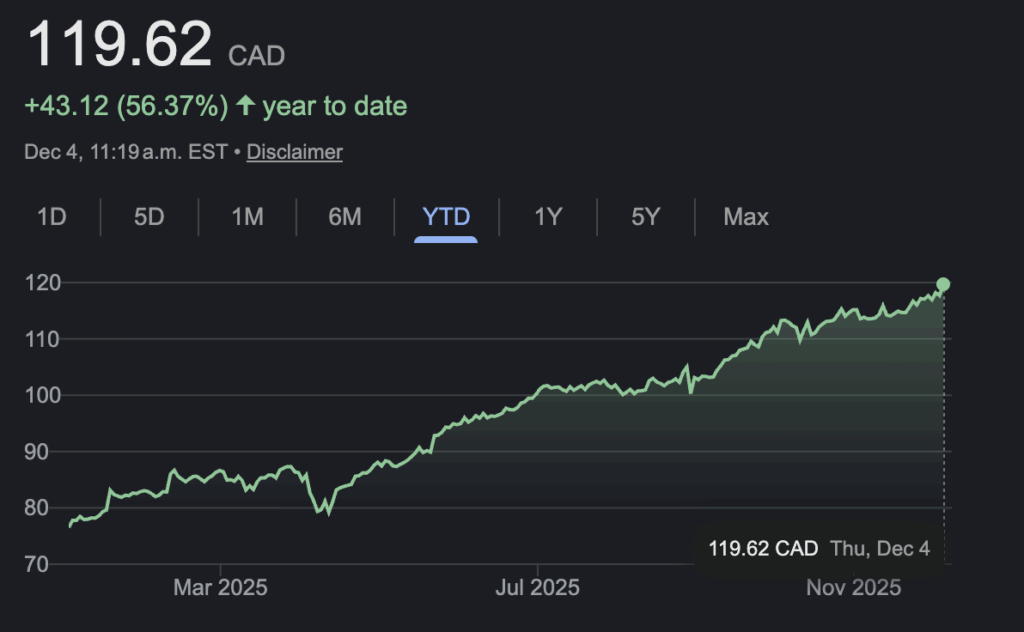The width and height of the screenshot is (1024, 632).
Task: Click the YTD tab
Action: pos(446,216)
